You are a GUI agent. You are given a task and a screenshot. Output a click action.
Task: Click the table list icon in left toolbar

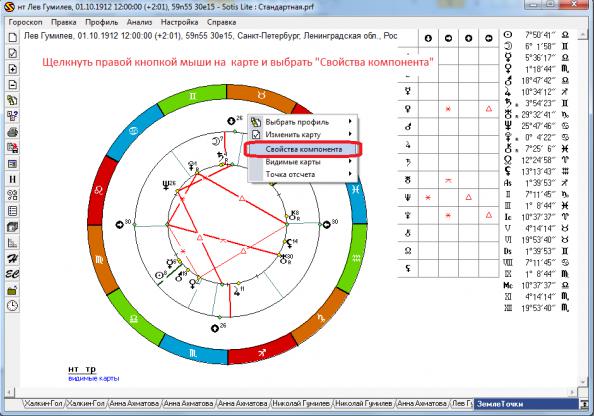[x=13, y=211]
